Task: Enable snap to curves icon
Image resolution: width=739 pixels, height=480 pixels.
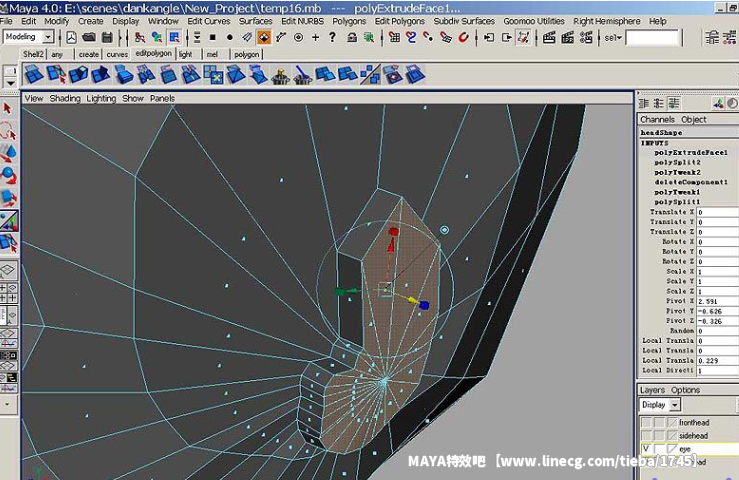Action: click(411, 37)
